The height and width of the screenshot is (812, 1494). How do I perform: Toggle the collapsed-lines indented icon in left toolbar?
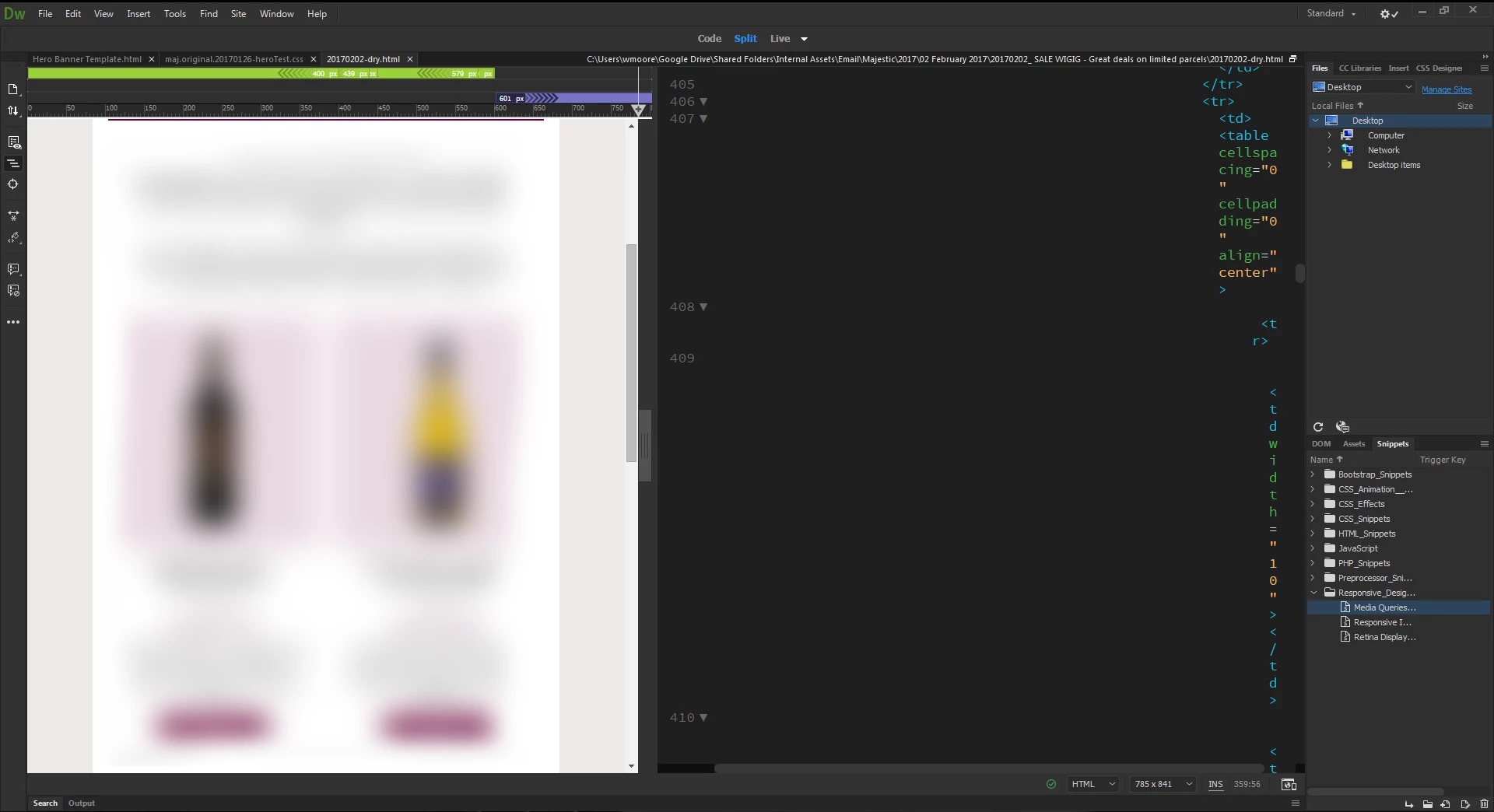[x=13, y=163]
